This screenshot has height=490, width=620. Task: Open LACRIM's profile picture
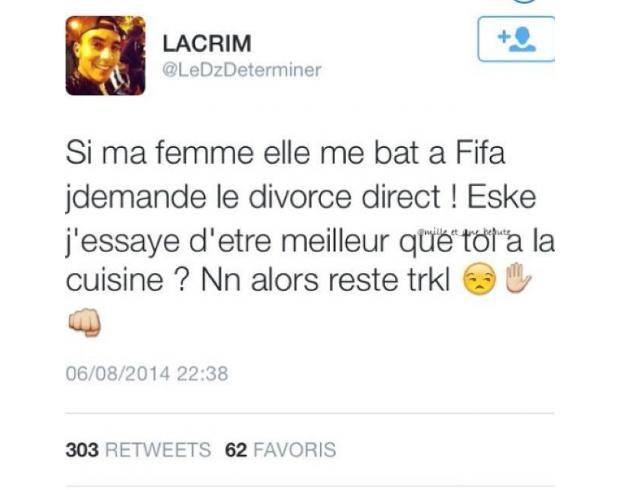pyautogui.click(x=105, y=55)
